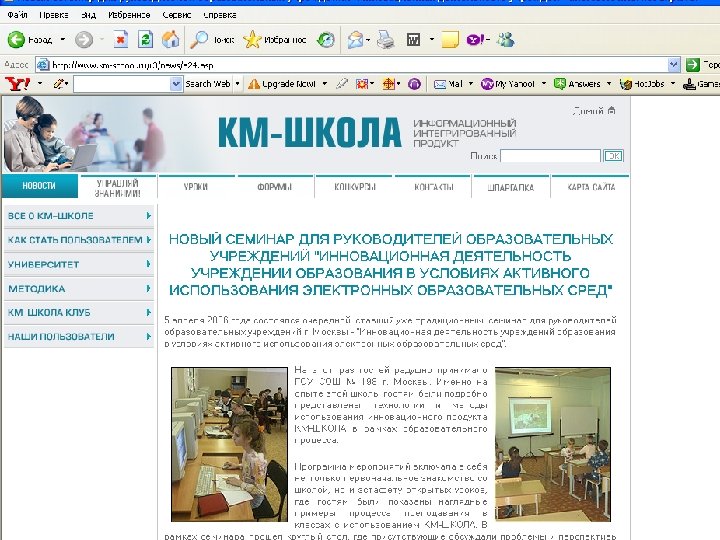Click the OK button next to site search
Image resolution: width=720 pixels, height=540 pixels.
click(613, 156)
